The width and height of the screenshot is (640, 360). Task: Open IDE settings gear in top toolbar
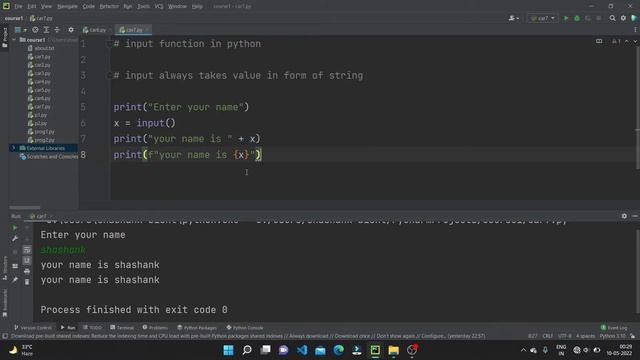(623, 18)
